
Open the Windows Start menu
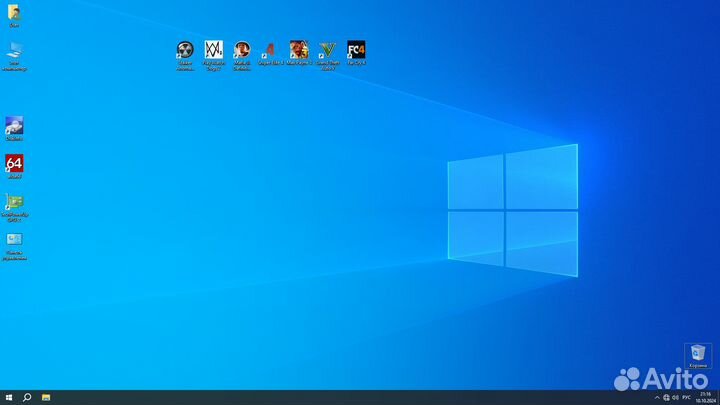tap(9, 397)
